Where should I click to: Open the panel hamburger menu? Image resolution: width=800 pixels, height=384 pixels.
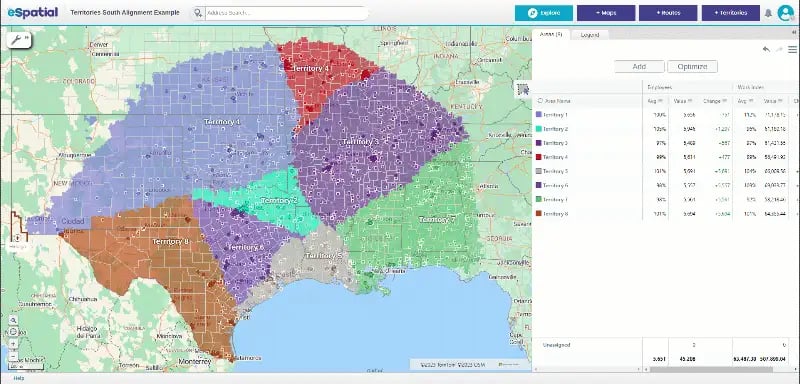[792, 49]
